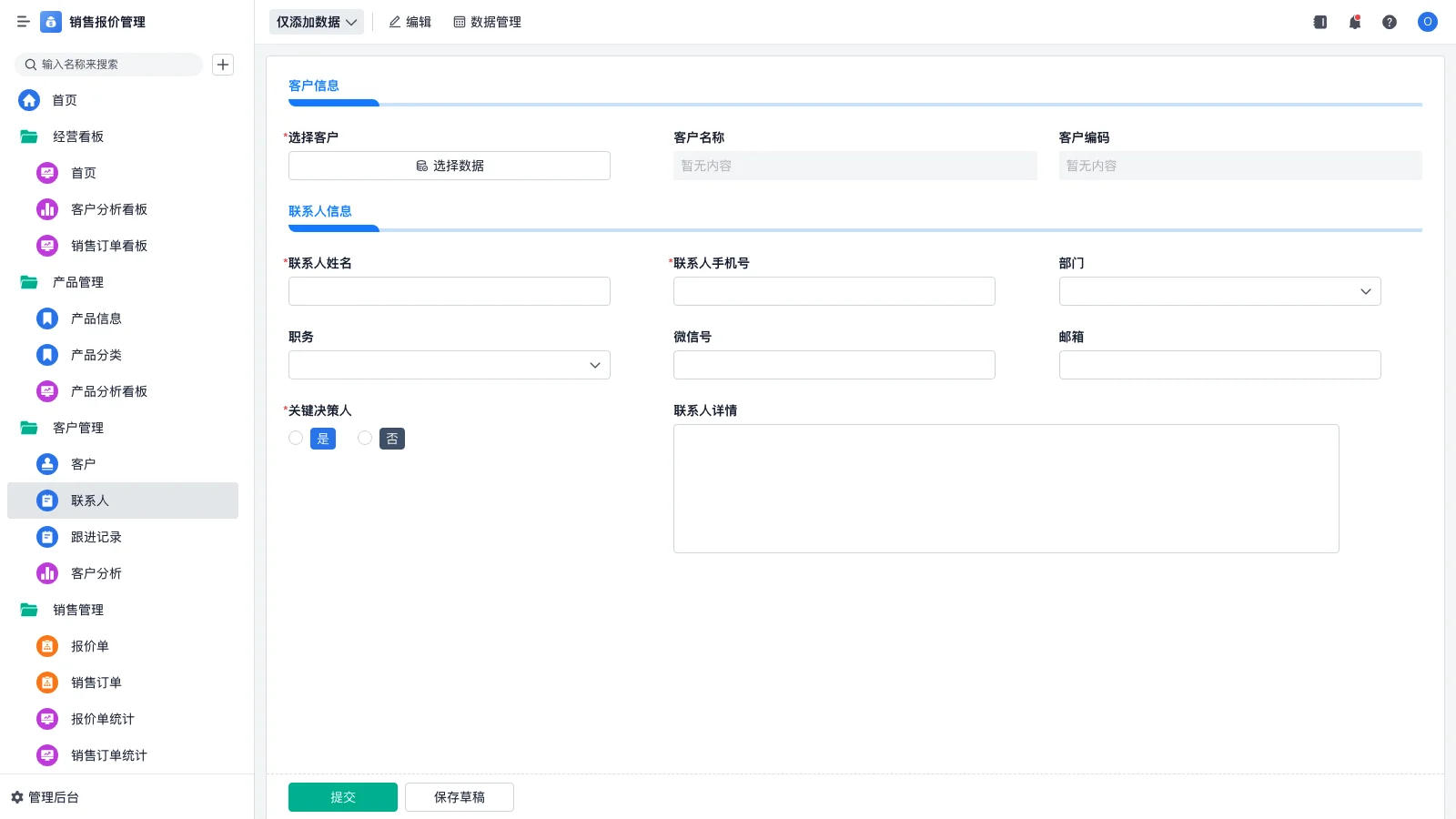Viewport: 1456px width, 819px height.
Task: Click the help question mark icon
Action: click(x=1390, y=22)
